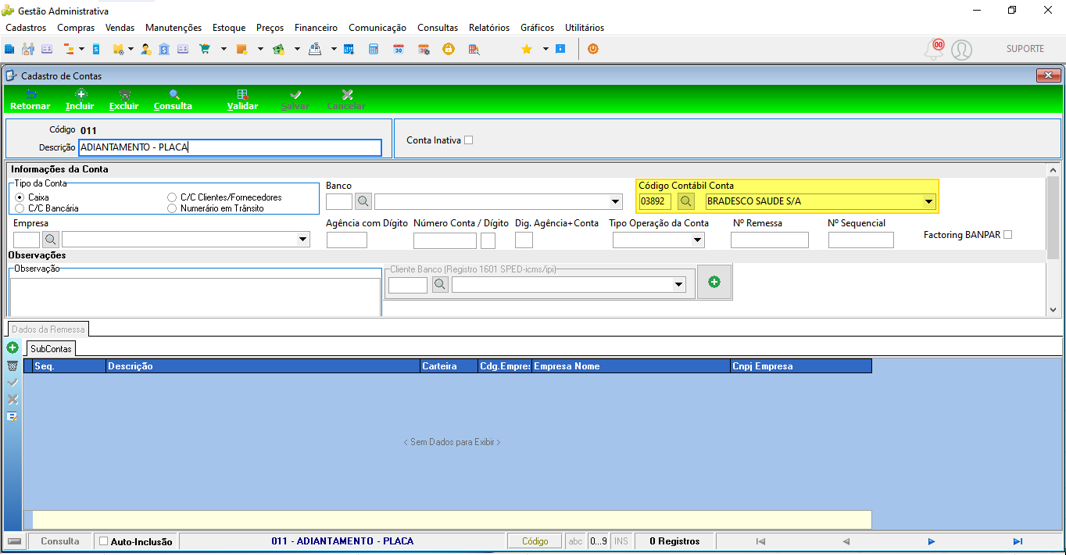Viewport: 1066px width, 555px height.
Task: Click into the Descrição text field
Action: coord(230,148)
